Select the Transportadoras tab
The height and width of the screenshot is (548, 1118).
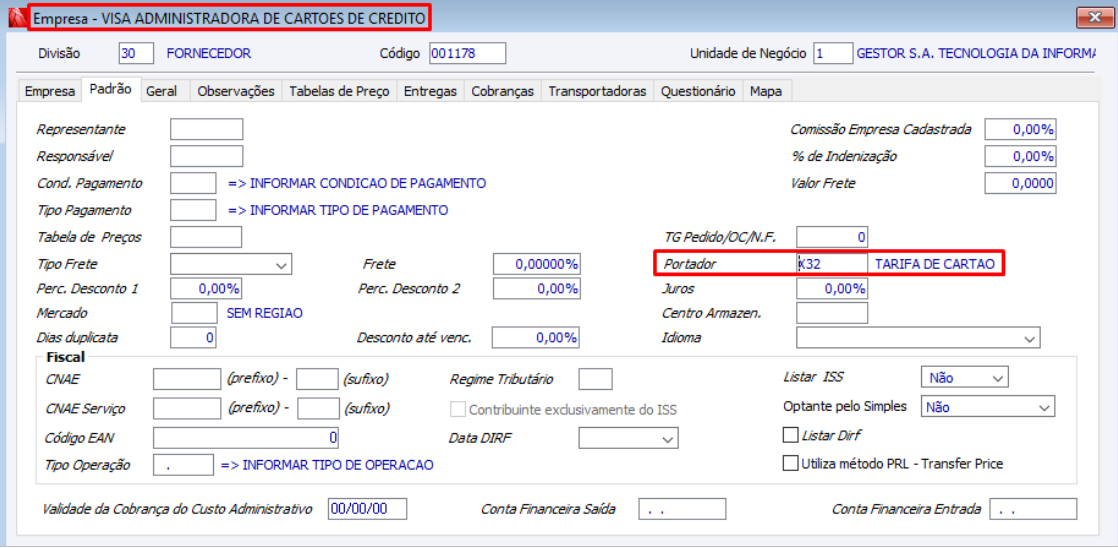coord(598,91)
